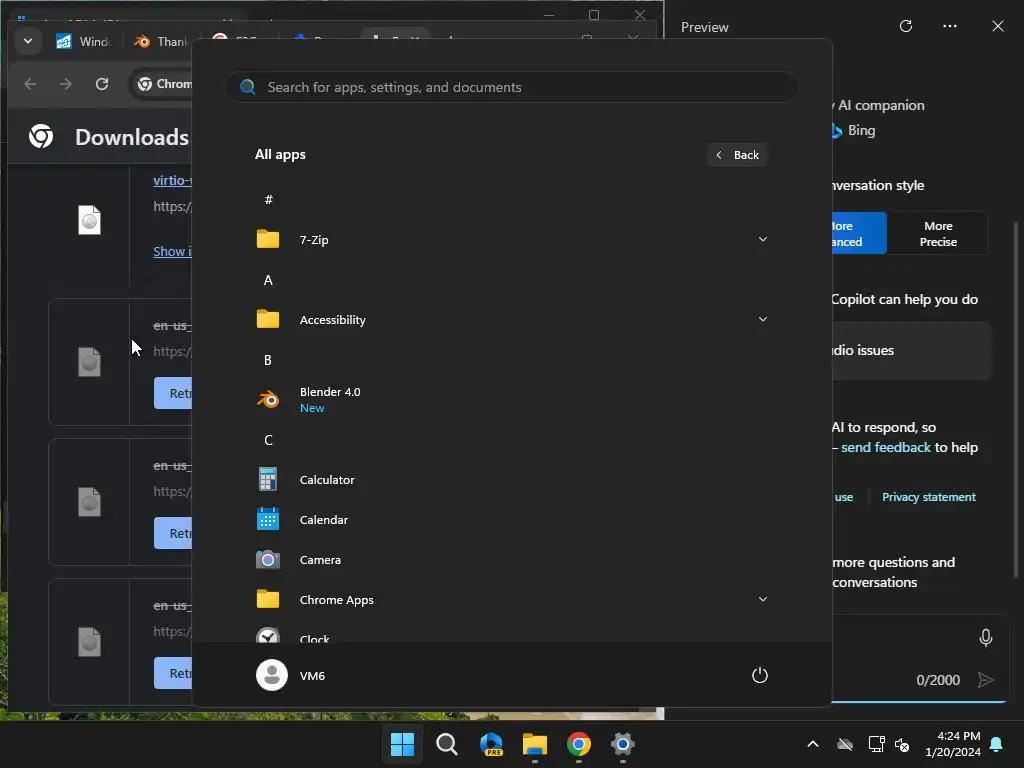1024x768 pixels.
Task: Open the muted volume tray icon
Action: (902, 744)
